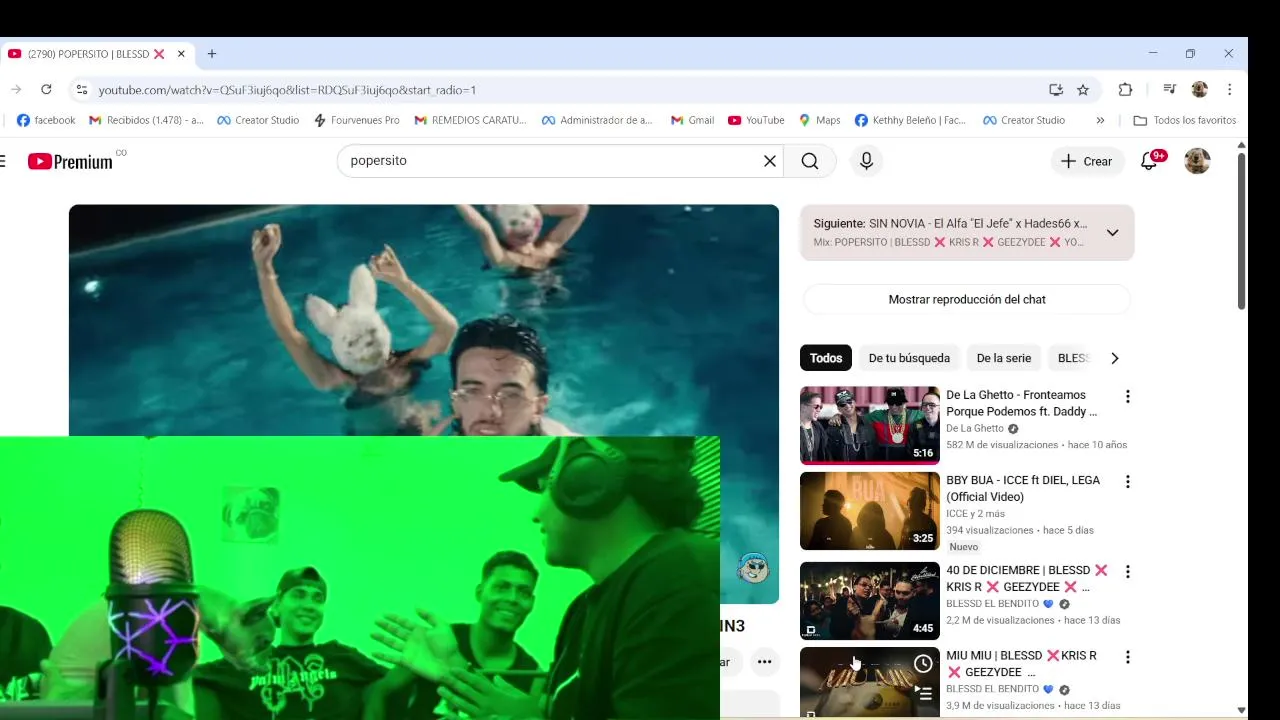
Task: Open BLESSD EL BENDITO channel under 40 DE DICIEMBRE
Action: [x=992, y=604]
